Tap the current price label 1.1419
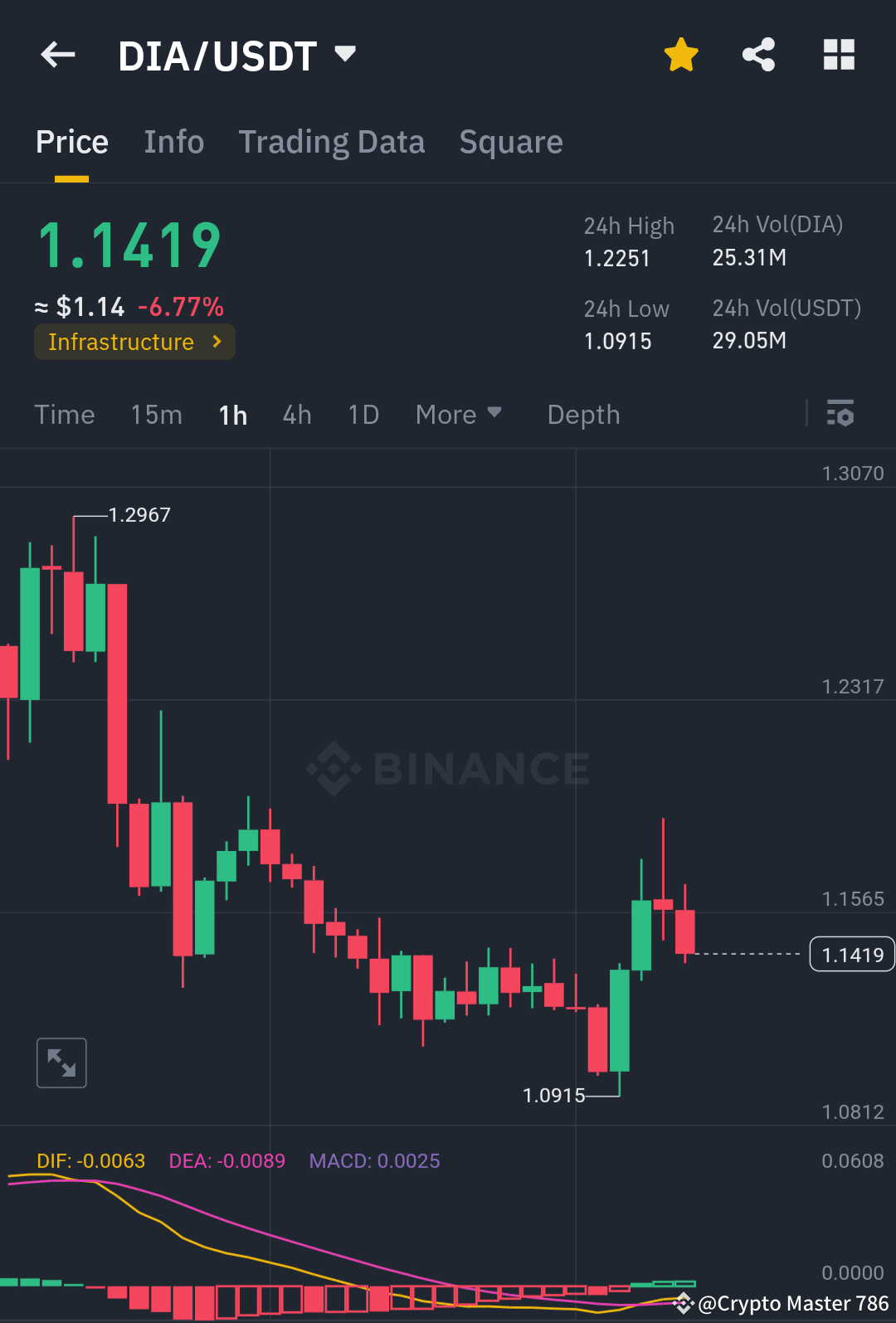This screenshot has height=1323, width=896. click(x=851, y=954)
